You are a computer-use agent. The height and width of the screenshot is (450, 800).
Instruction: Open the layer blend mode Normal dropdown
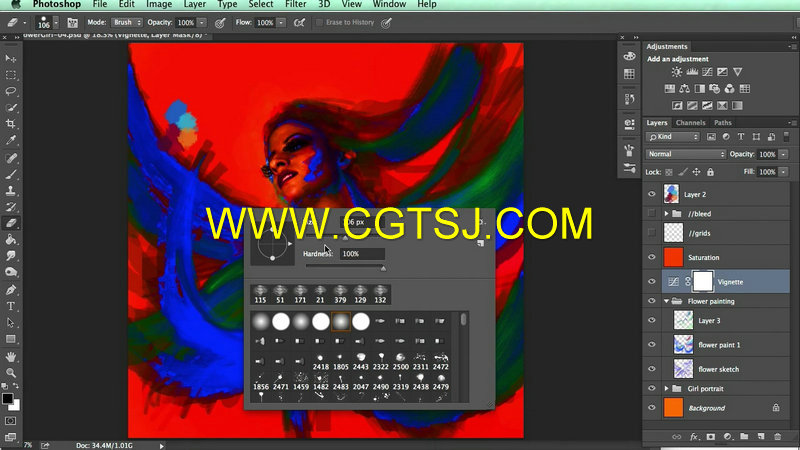(686, 154)
